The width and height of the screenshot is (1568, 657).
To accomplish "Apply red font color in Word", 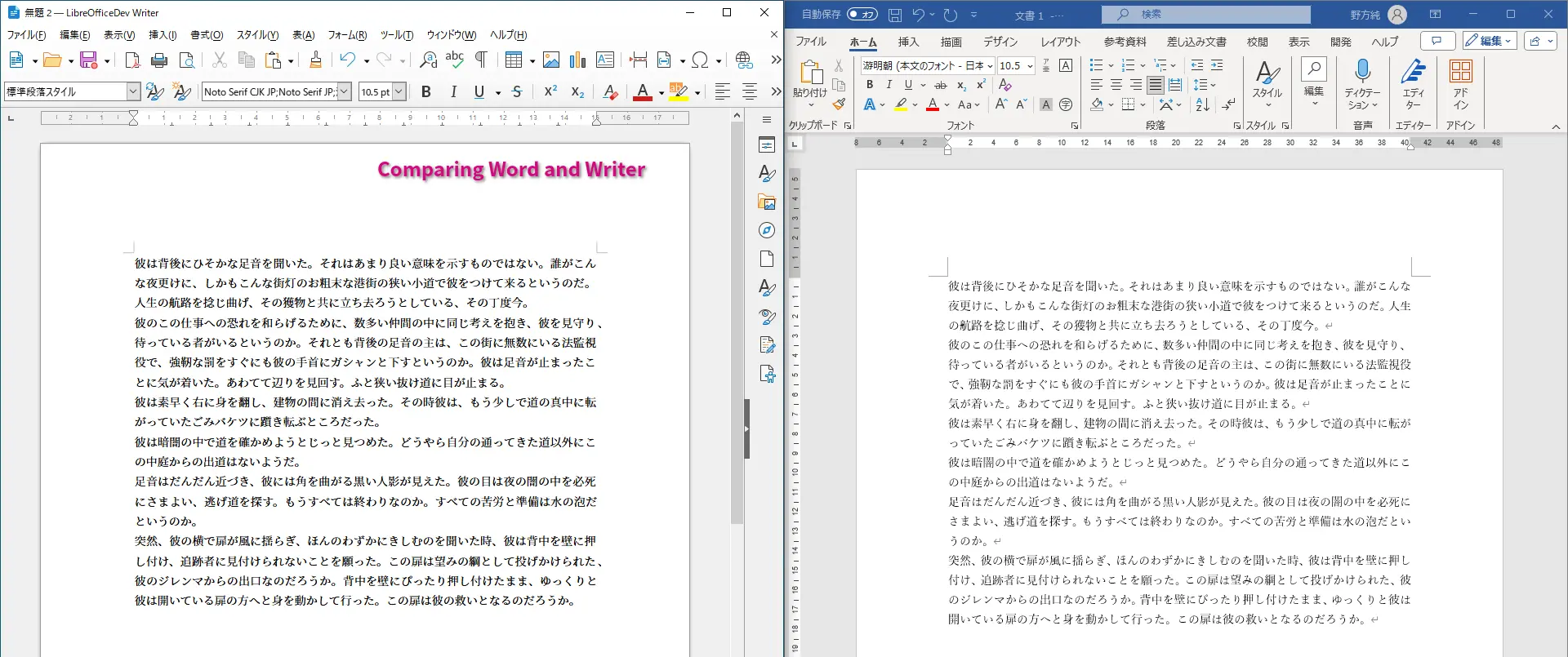I will pos(933,104).
